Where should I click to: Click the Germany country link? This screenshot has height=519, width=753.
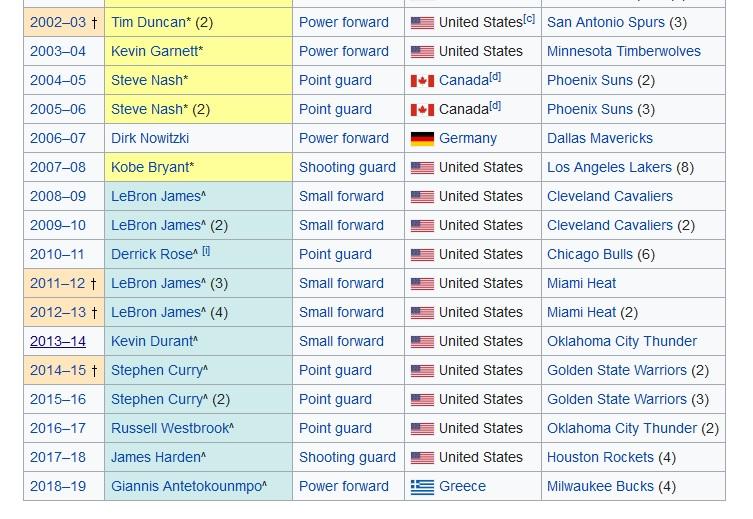(468, 138)
